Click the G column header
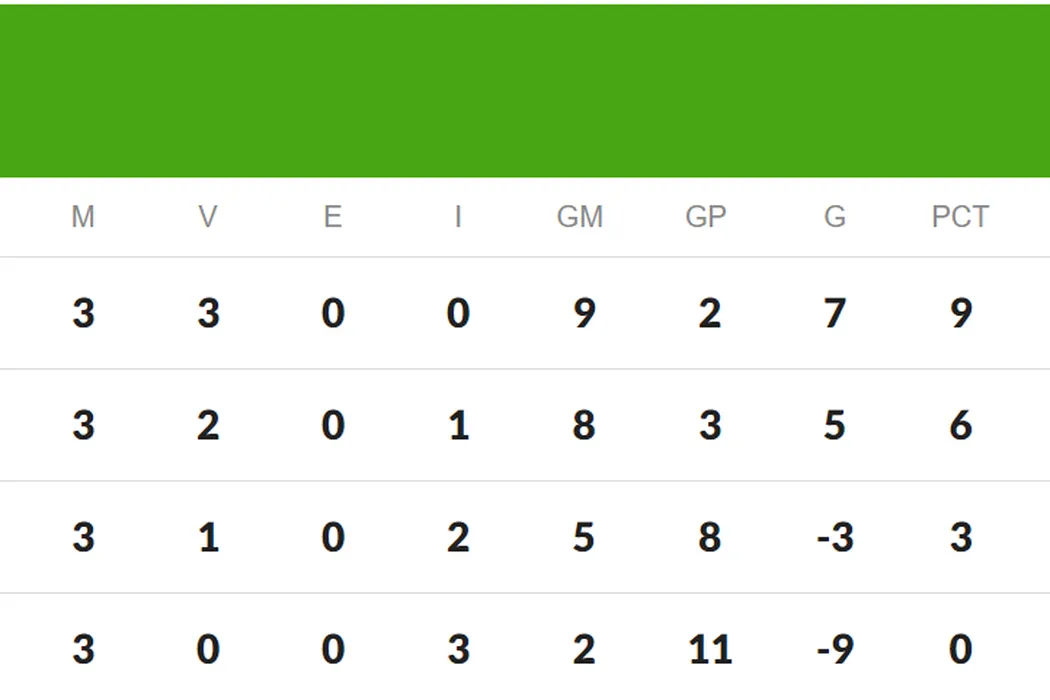Screen dimensions: 1050x700 click(x=835, y=217)
